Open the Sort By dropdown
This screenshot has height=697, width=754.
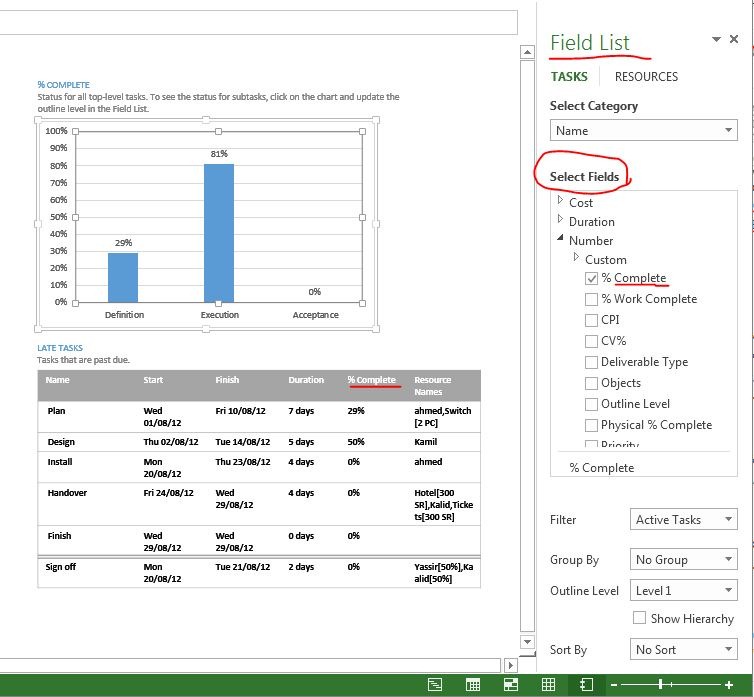tap(683, 649)
